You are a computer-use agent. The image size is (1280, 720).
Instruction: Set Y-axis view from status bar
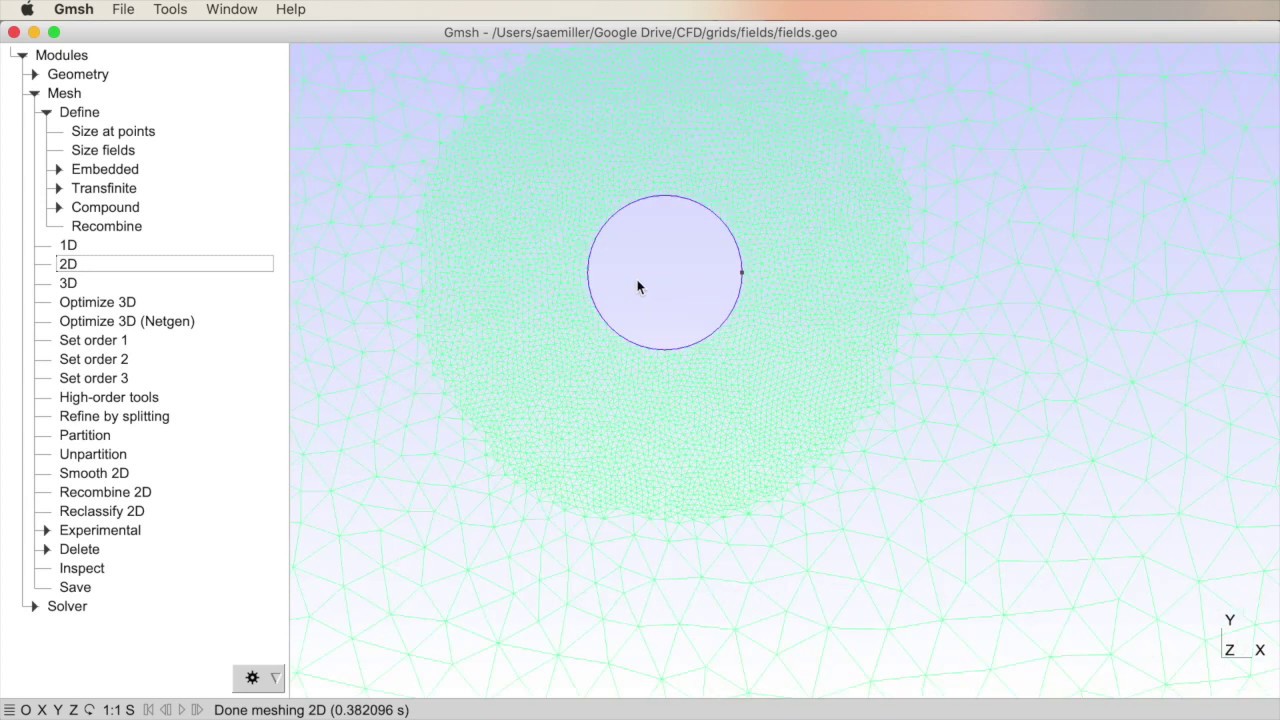pos(57,710)
